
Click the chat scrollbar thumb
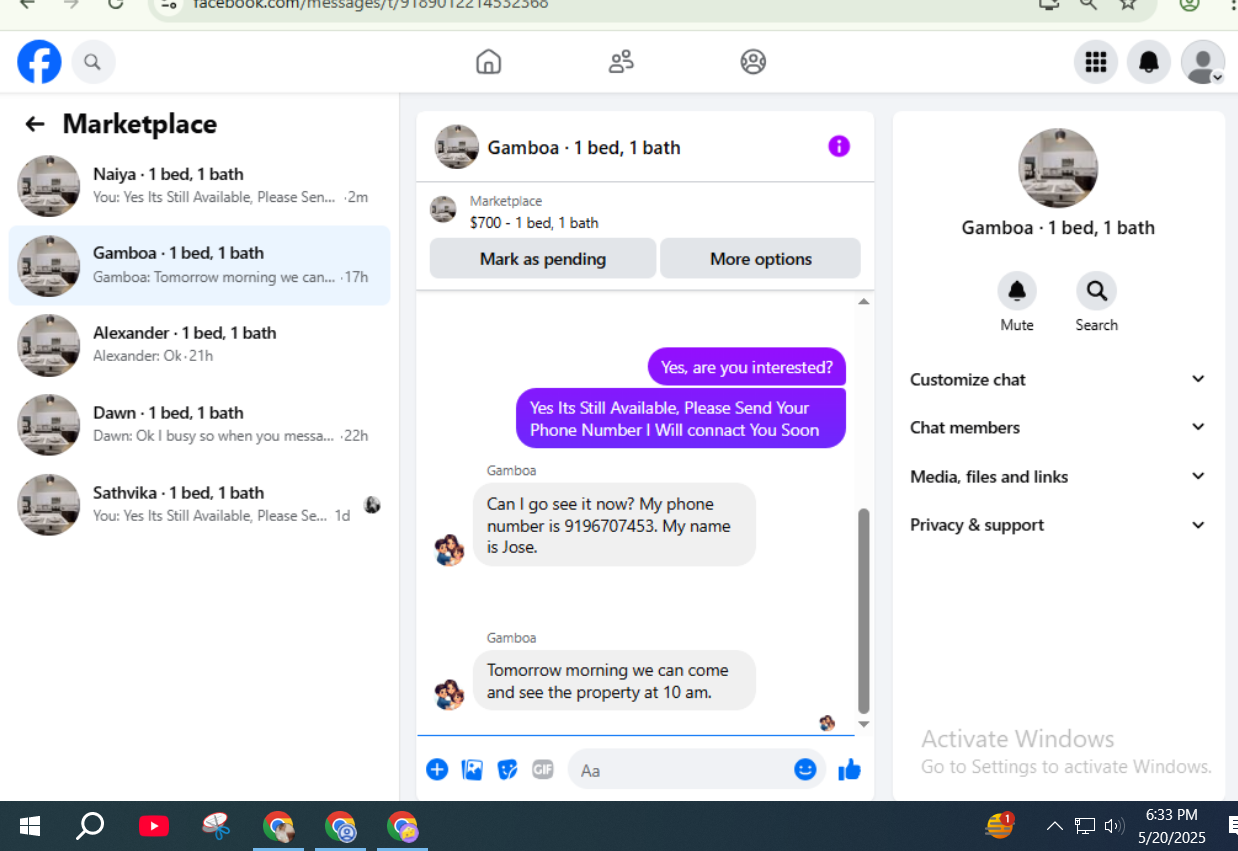(x=864, y=610)
